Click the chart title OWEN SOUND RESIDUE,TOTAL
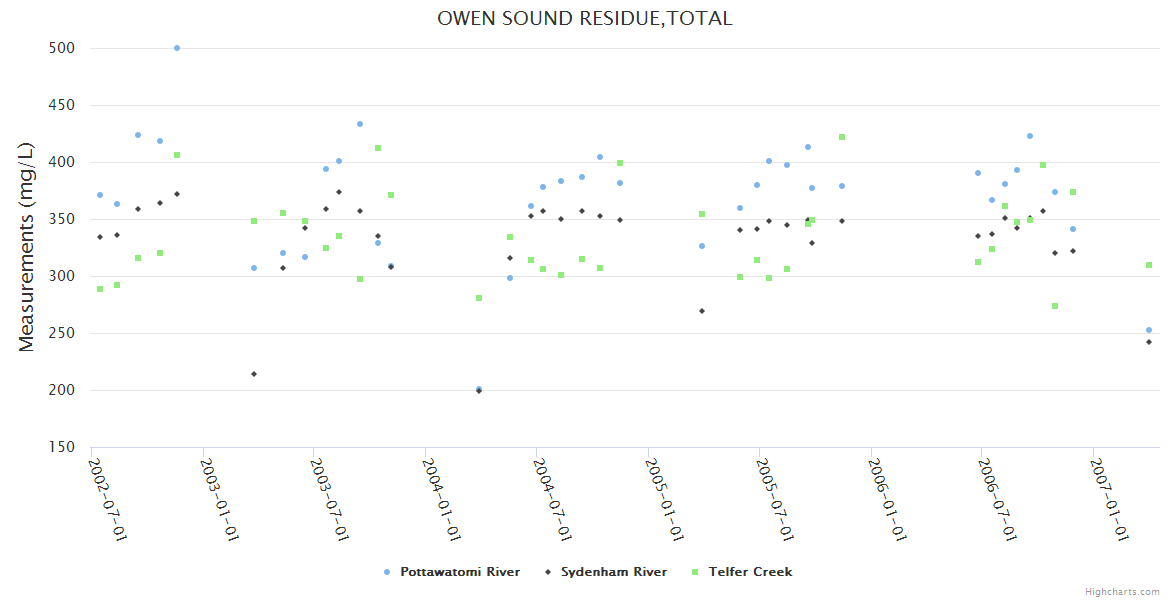 [584, 18]
